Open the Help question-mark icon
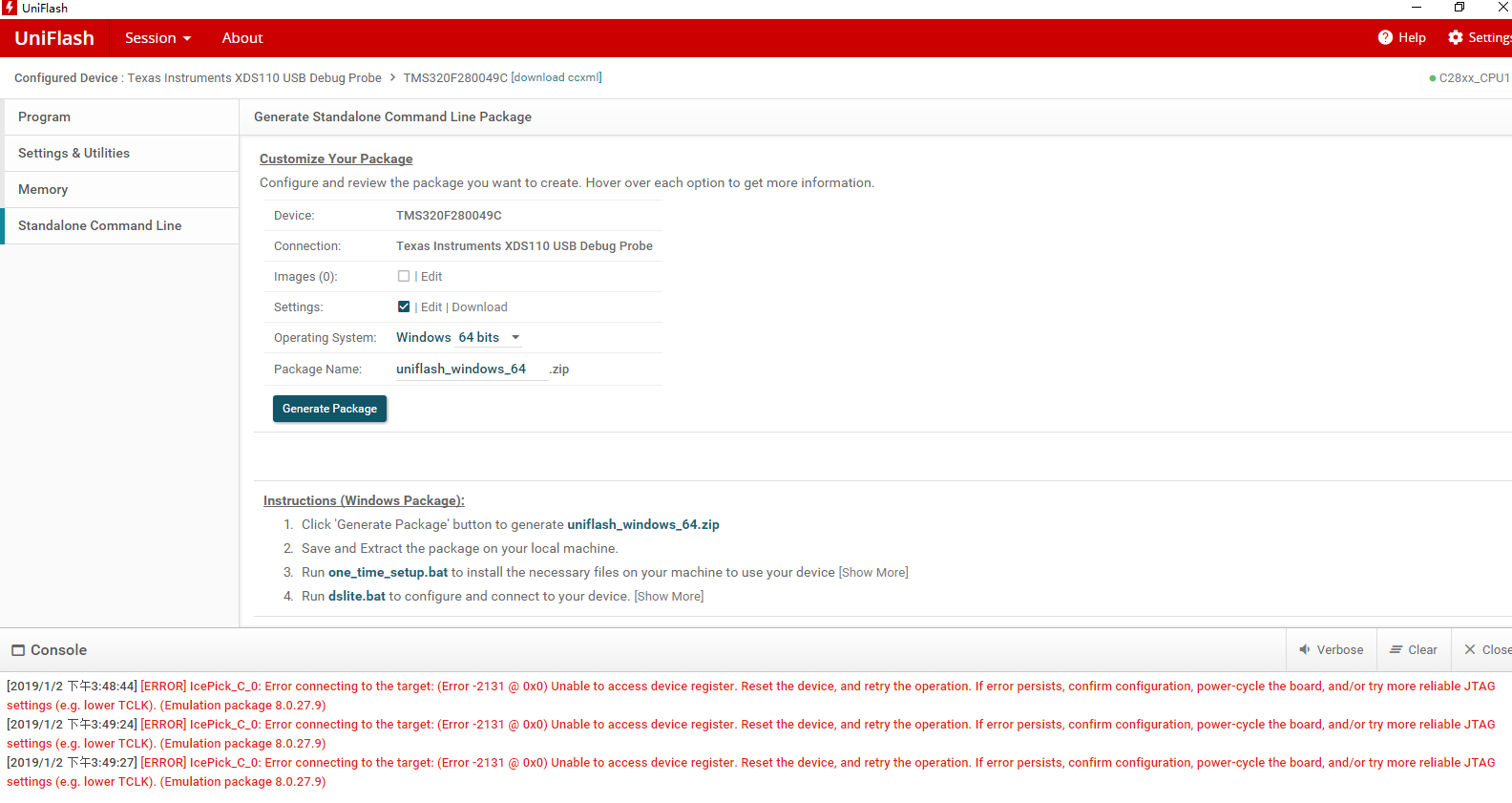1512x803 pixels. [1385, 37]
